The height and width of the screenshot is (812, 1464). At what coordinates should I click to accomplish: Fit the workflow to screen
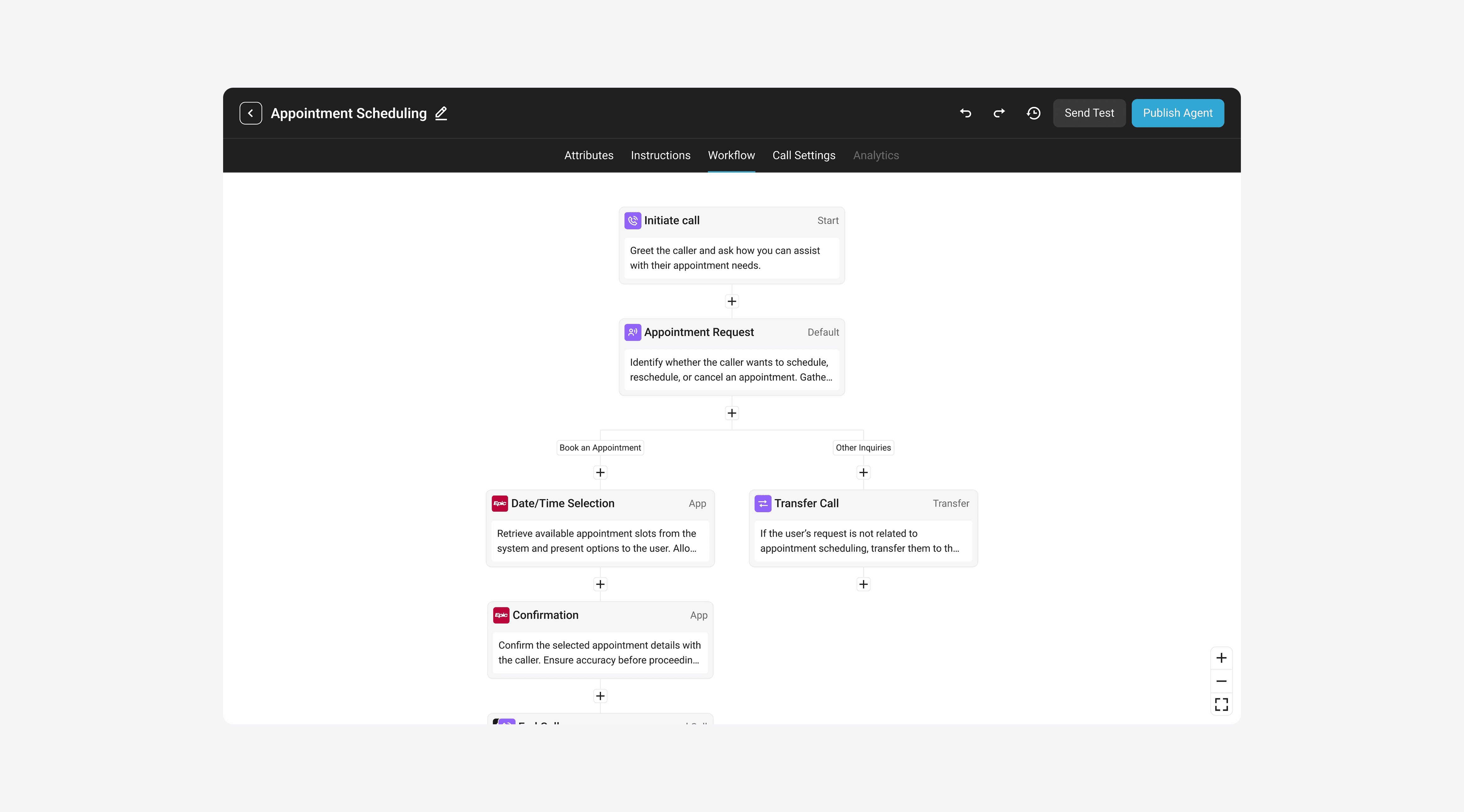[1221, 705]
